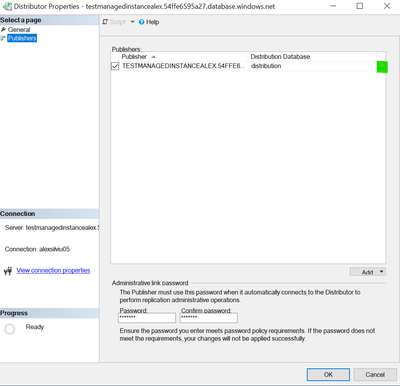Click the Script toolbar icon

click(105, 22)
